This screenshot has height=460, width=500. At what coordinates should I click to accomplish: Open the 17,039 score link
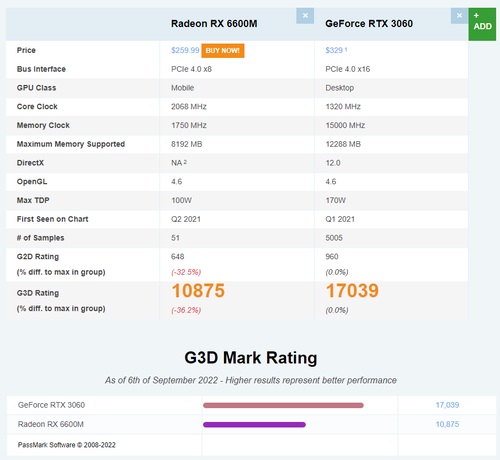pyautogui.click(x=447, y=405)
